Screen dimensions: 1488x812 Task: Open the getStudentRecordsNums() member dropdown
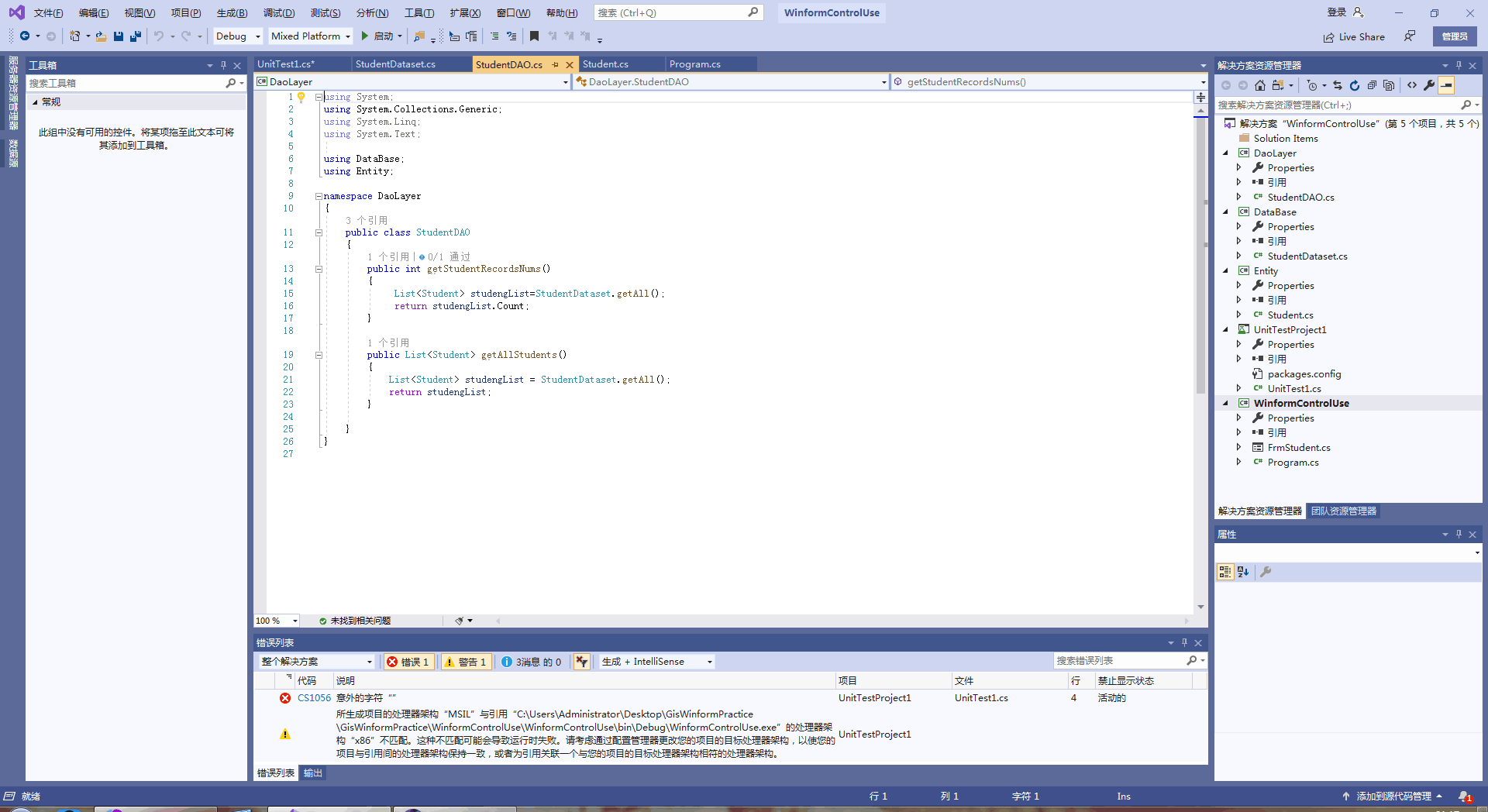(1049, 82)
